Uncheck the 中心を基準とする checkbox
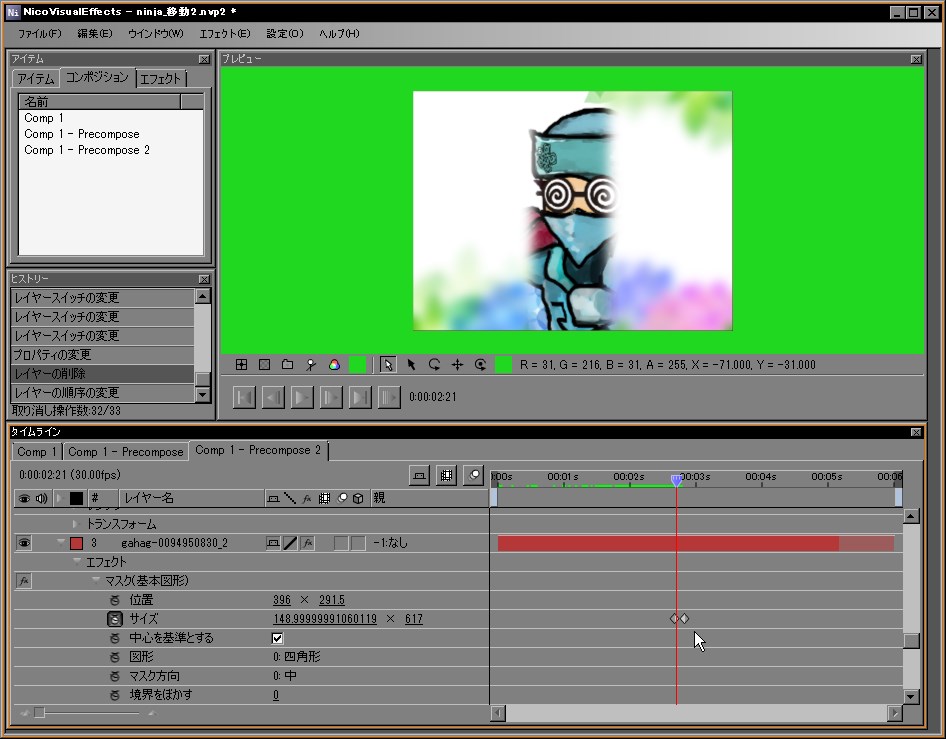Viewport: 946px width, 739px height. 278,638
